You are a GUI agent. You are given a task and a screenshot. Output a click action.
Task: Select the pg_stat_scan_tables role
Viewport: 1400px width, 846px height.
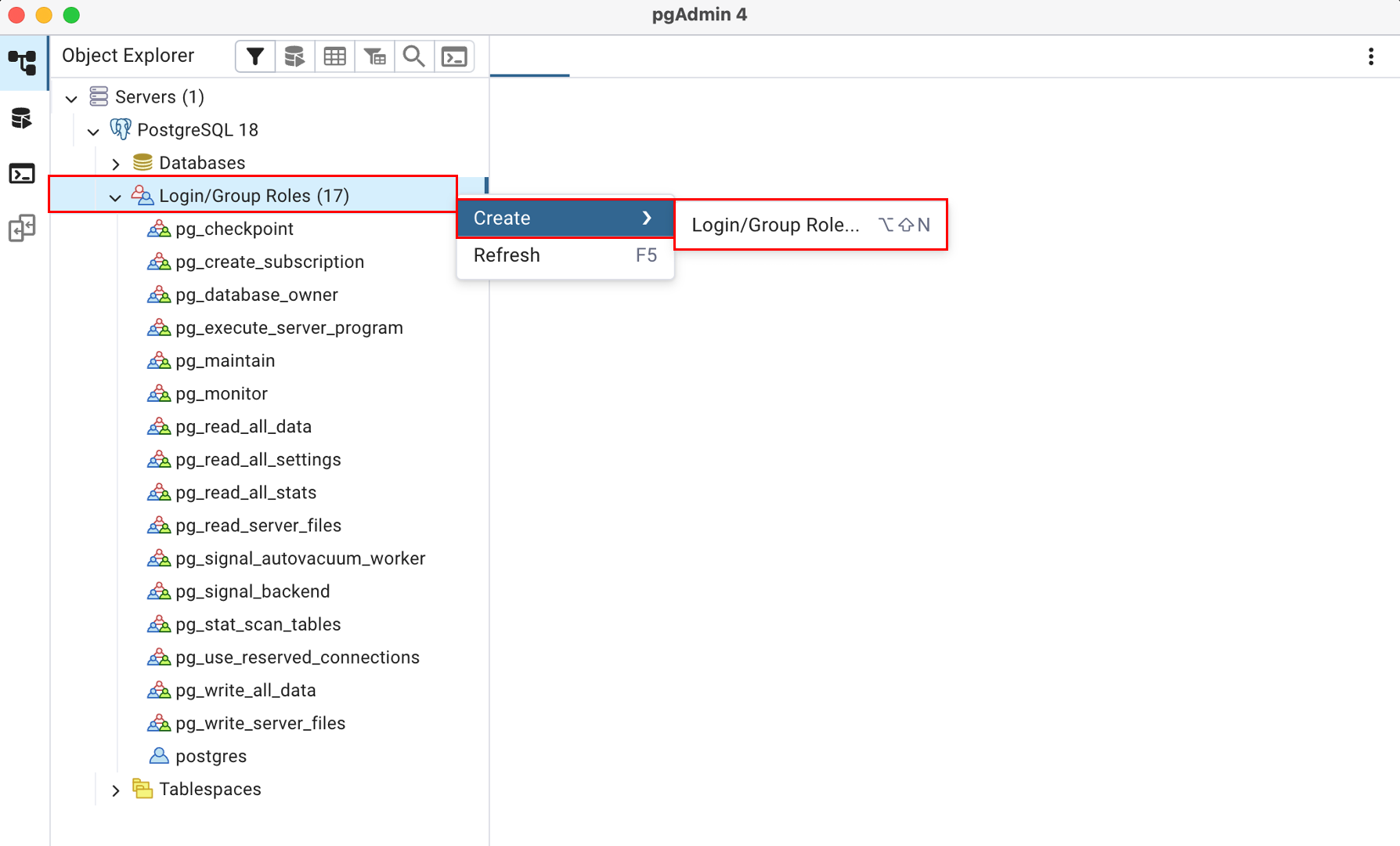click(258, 624)
